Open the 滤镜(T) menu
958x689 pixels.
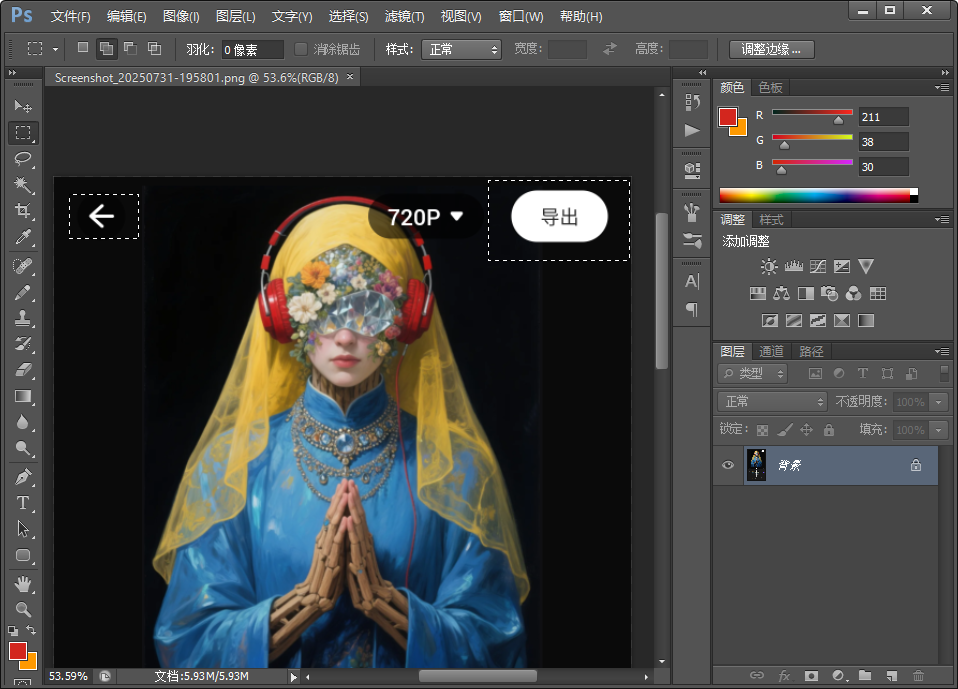tap(404, 17)
